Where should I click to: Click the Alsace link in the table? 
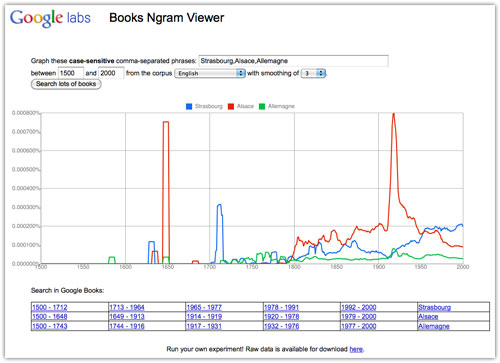point(428,317)
